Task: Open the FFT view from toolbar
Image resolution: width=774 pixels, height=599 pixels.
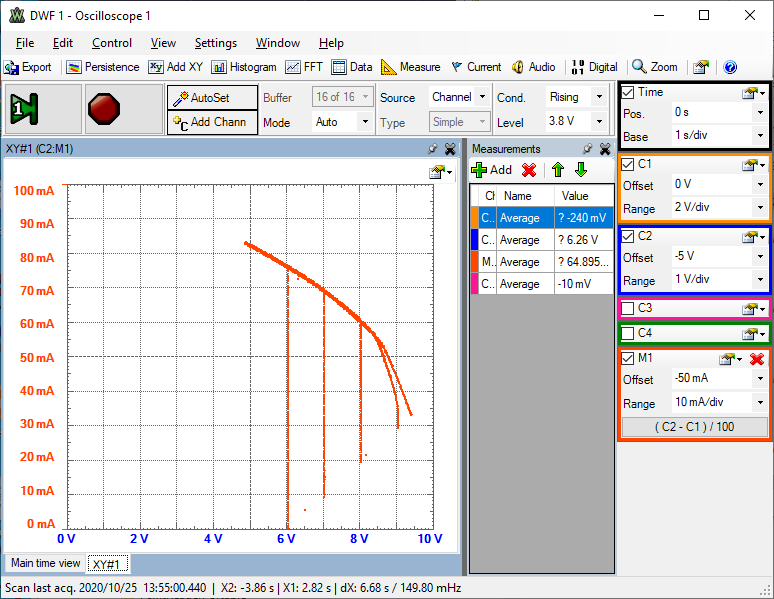Action: 304,67
